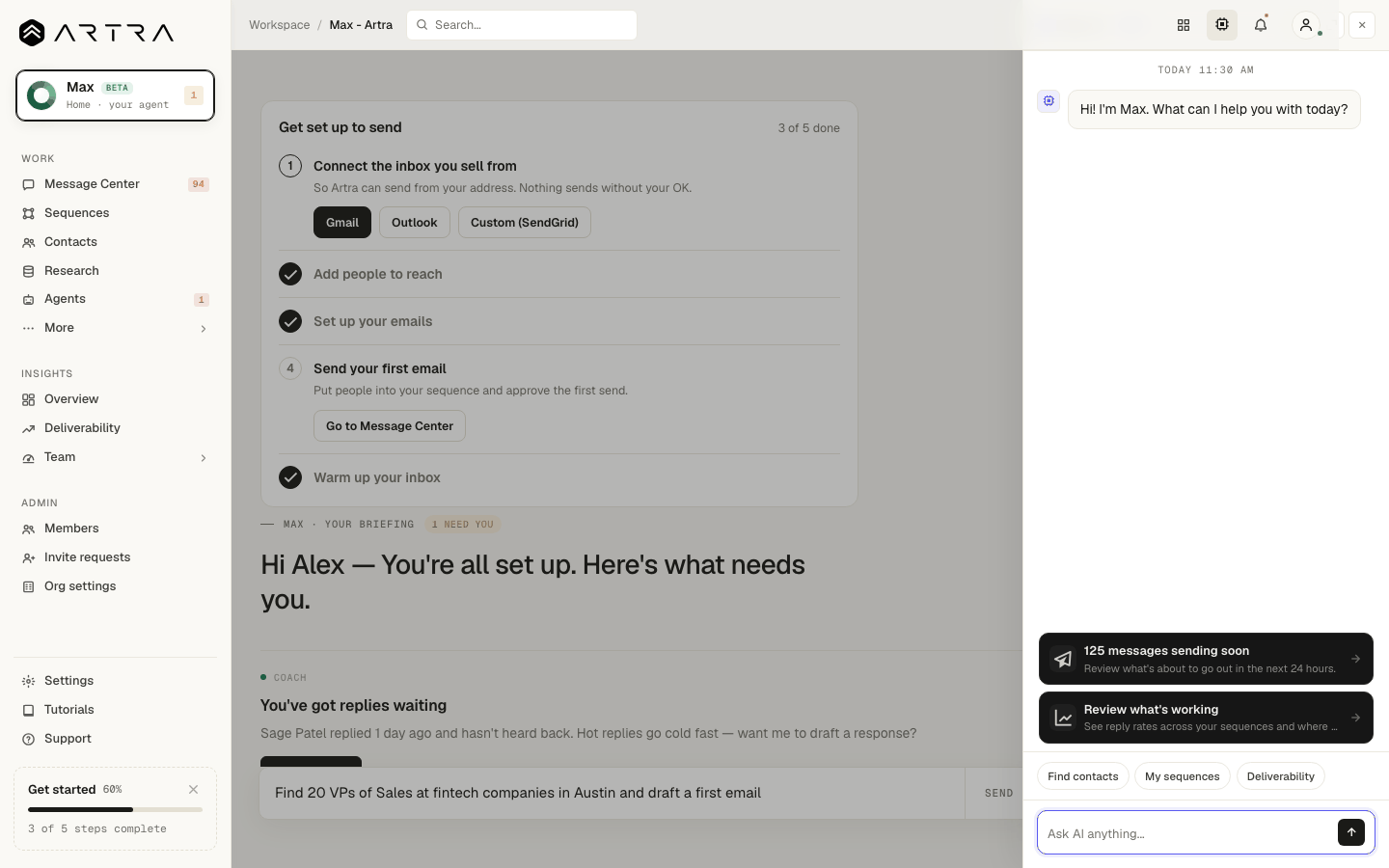Focus the Search field in the top bar
Image resolution: width=1389 pixels, height=868 pixels.
tap(522, 25)
